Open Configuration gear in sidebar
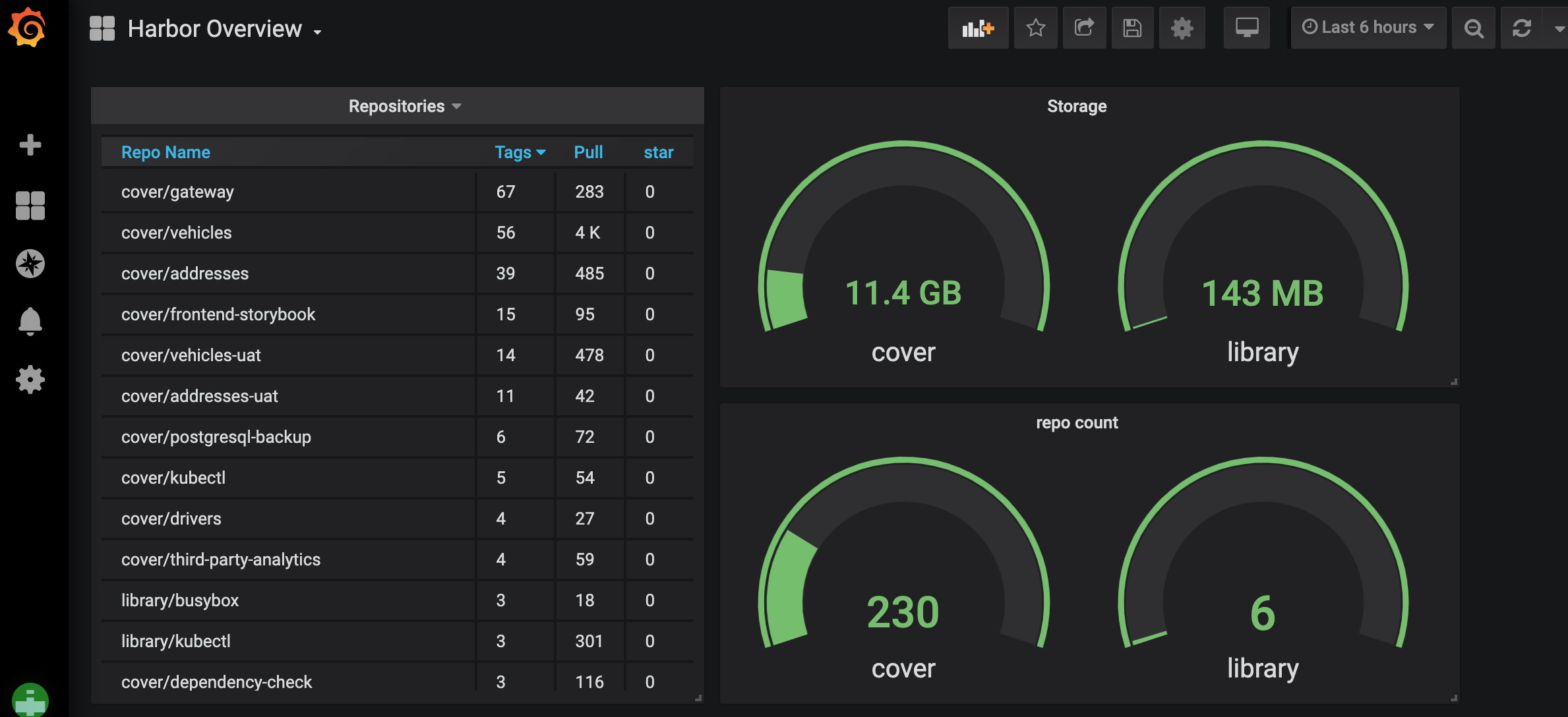Image resolution: width=1568 pixels, height=717 pixels. coord(30,380)
